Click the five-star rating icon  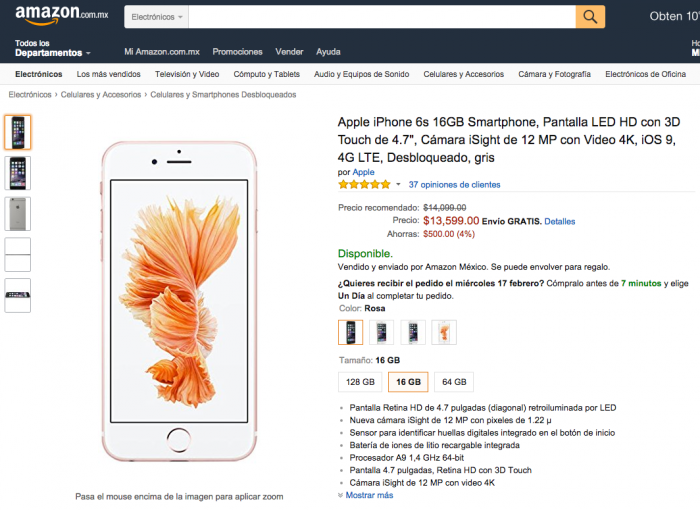(x=364, y=185)
